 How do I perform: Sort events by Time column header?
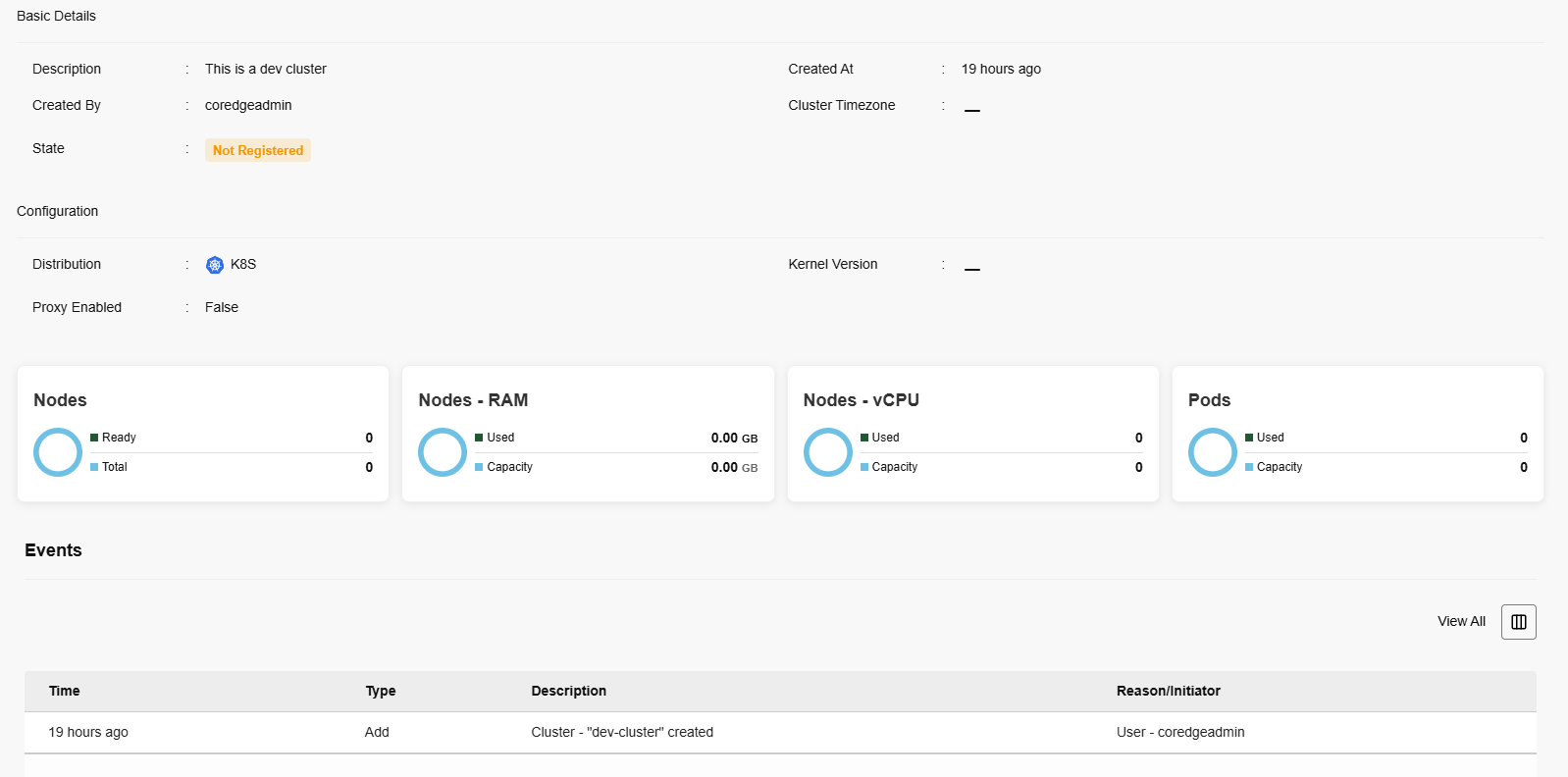(x=65, y=692)
